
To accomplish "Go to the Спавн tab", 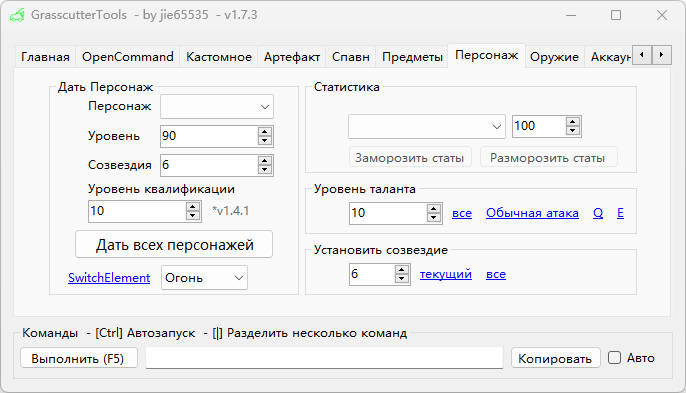I will coord(351,57).
